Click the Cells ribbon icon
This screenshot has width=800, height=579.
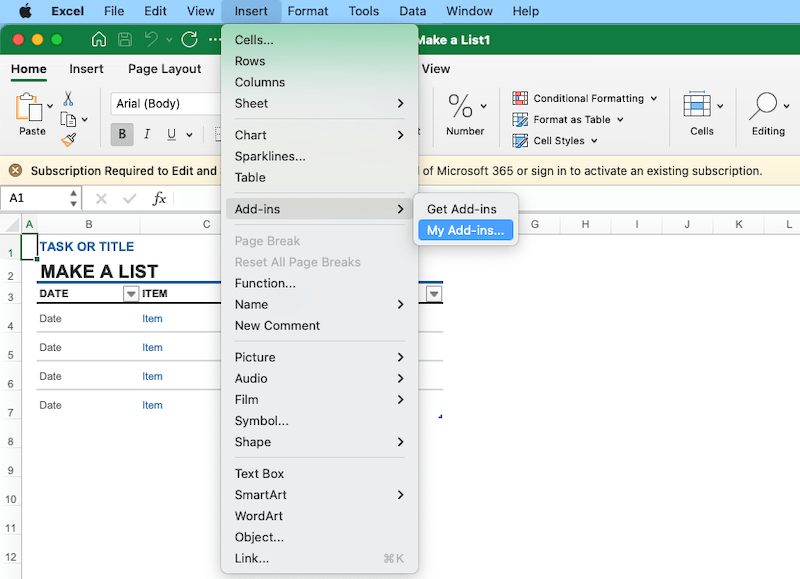click(696, 105)
